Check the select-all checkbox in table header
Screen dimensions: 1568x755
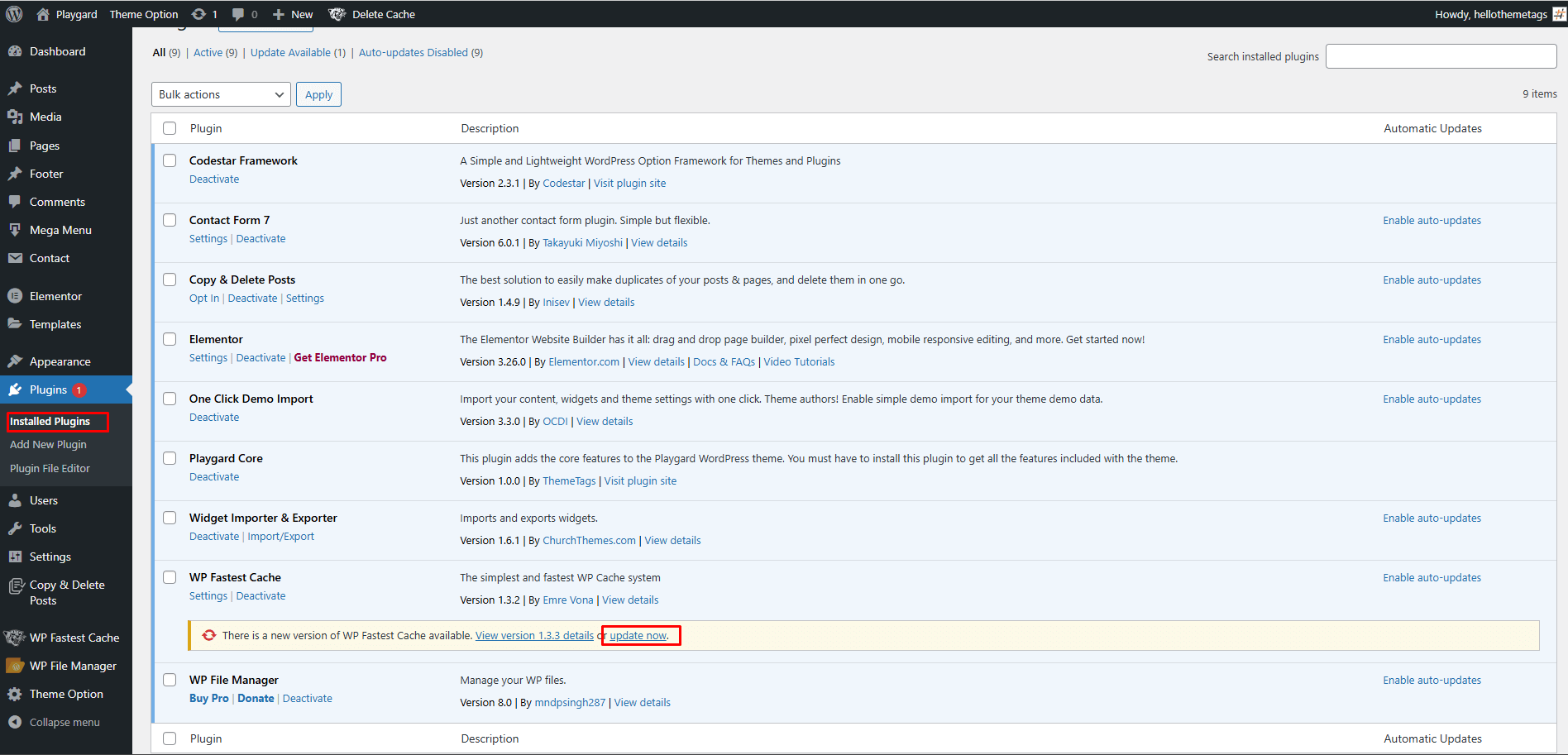[x=170, y=128]
